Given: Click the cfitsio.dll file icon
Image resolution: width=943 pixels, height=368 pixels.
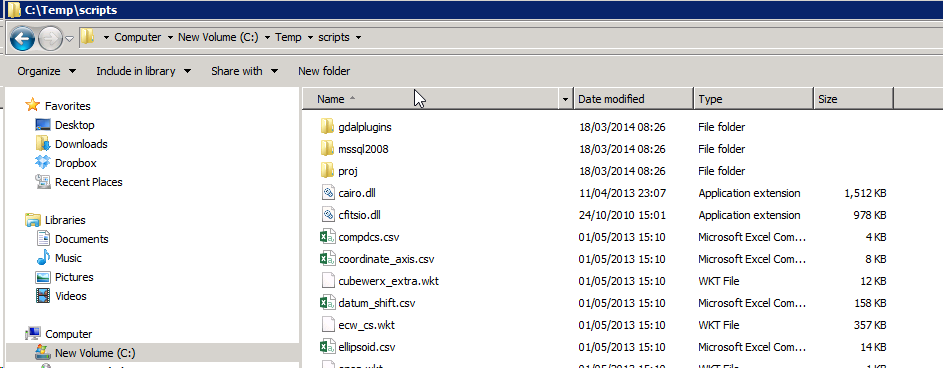Looking at the screenshot, I should pyautogui.click(x=327, y=214).
